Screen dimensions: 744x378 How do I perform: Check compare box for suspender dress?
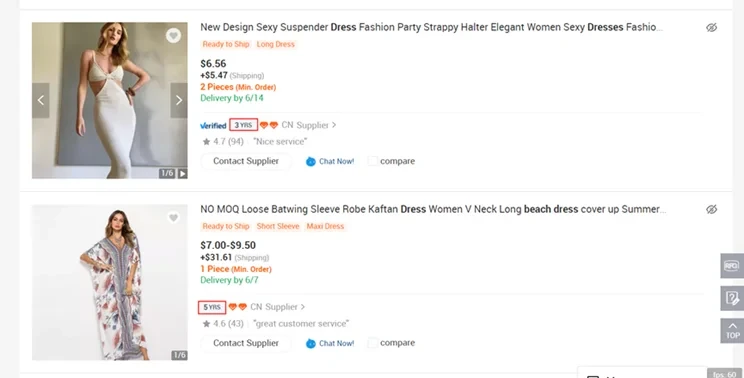coord(373,161)
